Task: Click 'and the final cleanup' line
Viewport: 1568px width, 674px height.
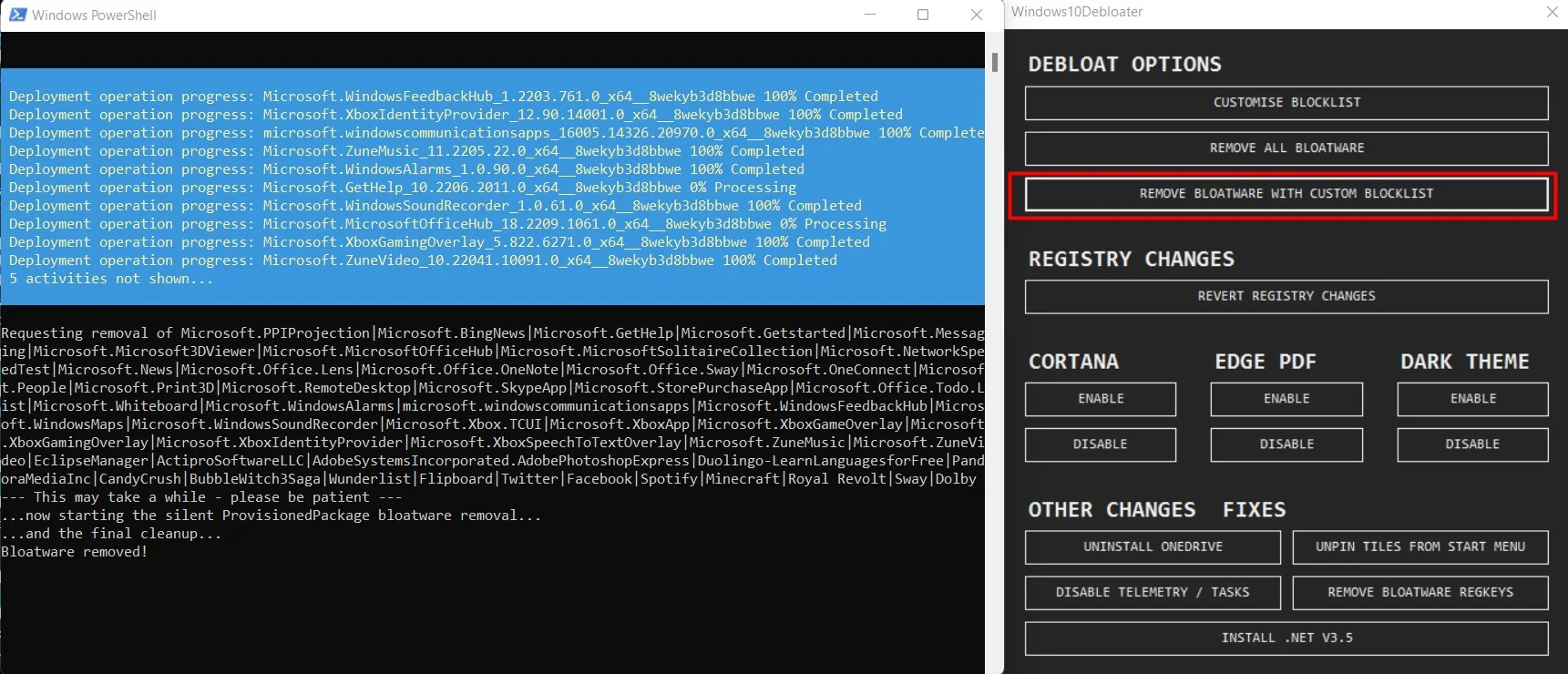Action: (111, 534)
